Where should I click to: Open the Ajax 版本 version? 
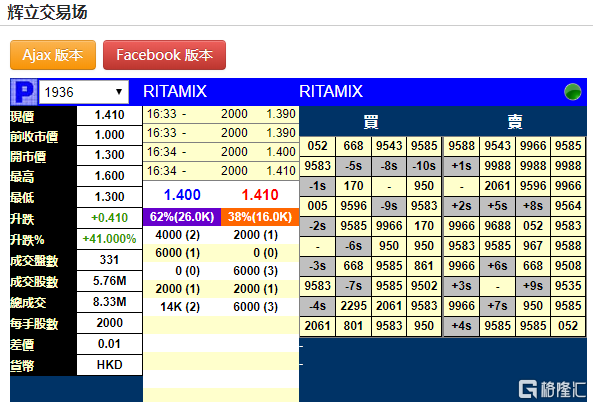click(53, 55)
